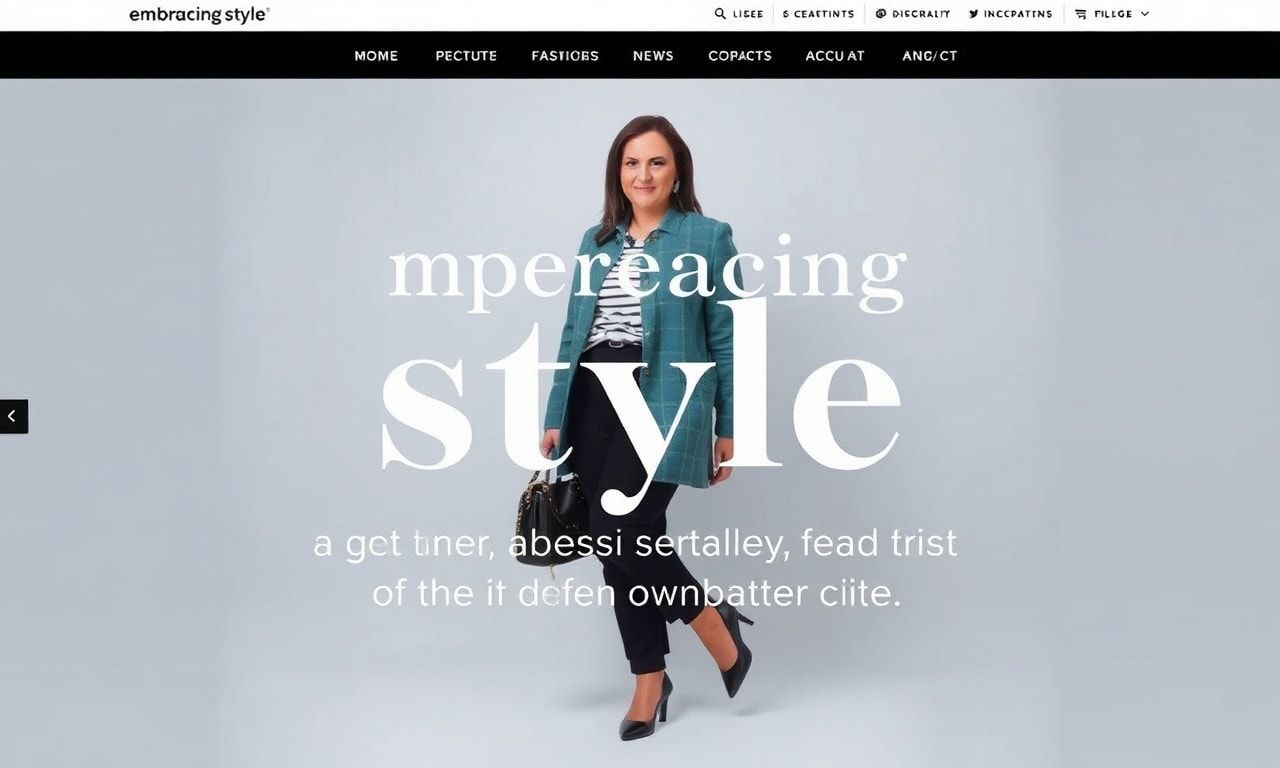This screenshot has height=768, width=1280.
Task: Open the ANC/CT navigation item
Action: [x=930, y=56]
